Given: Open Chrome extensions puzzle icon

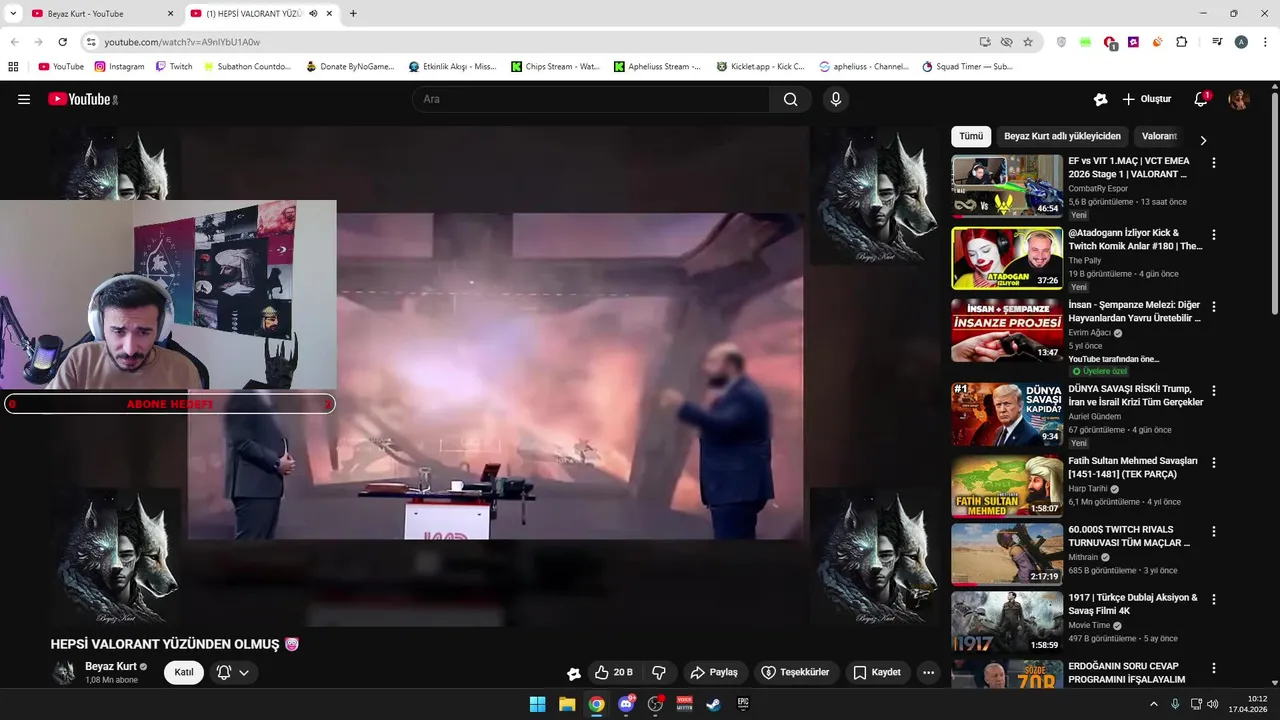Looking at the screenshot, I should click(x=1181, y=42).
